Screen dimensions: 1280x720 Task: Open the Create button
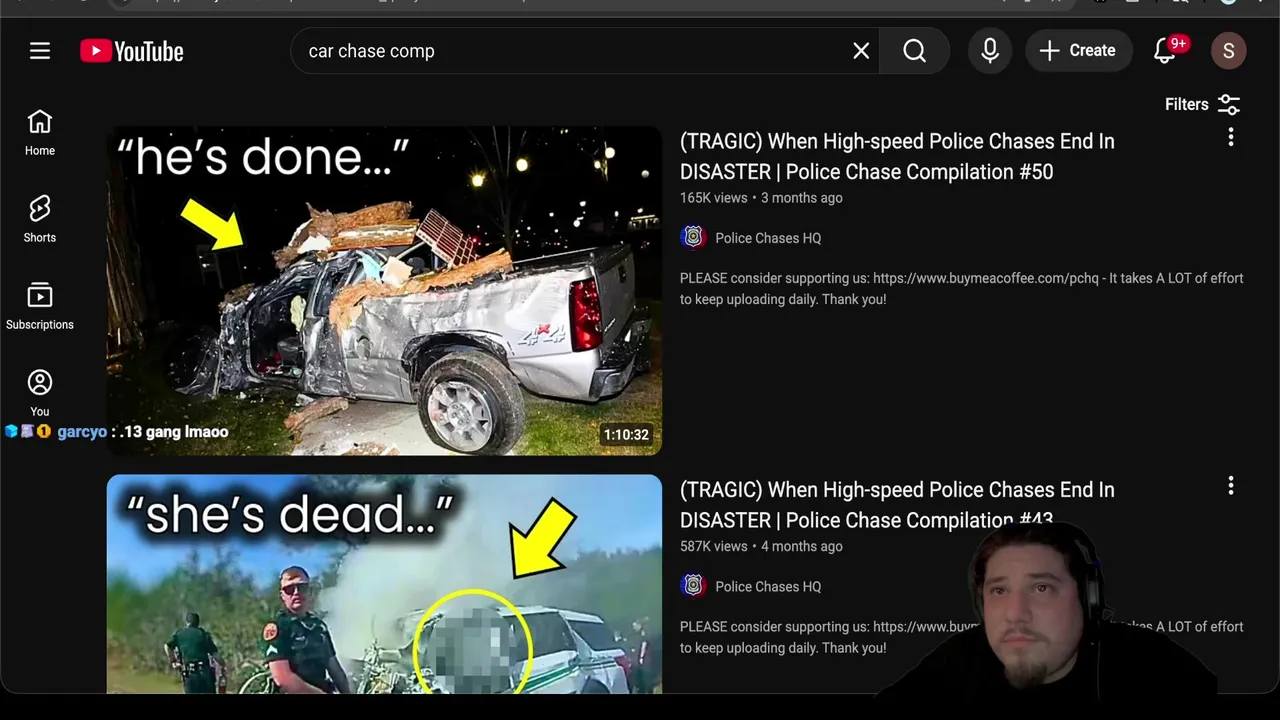(x=1078, y=51)
